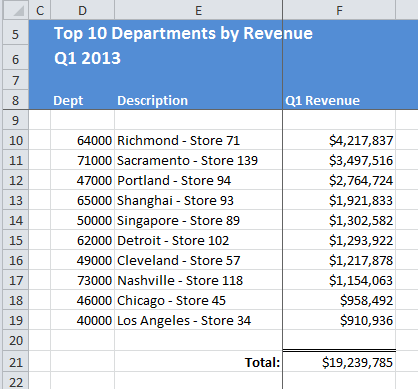
Task: Select Los Angeles - Store 34 cell
Action: pos(198,320)
